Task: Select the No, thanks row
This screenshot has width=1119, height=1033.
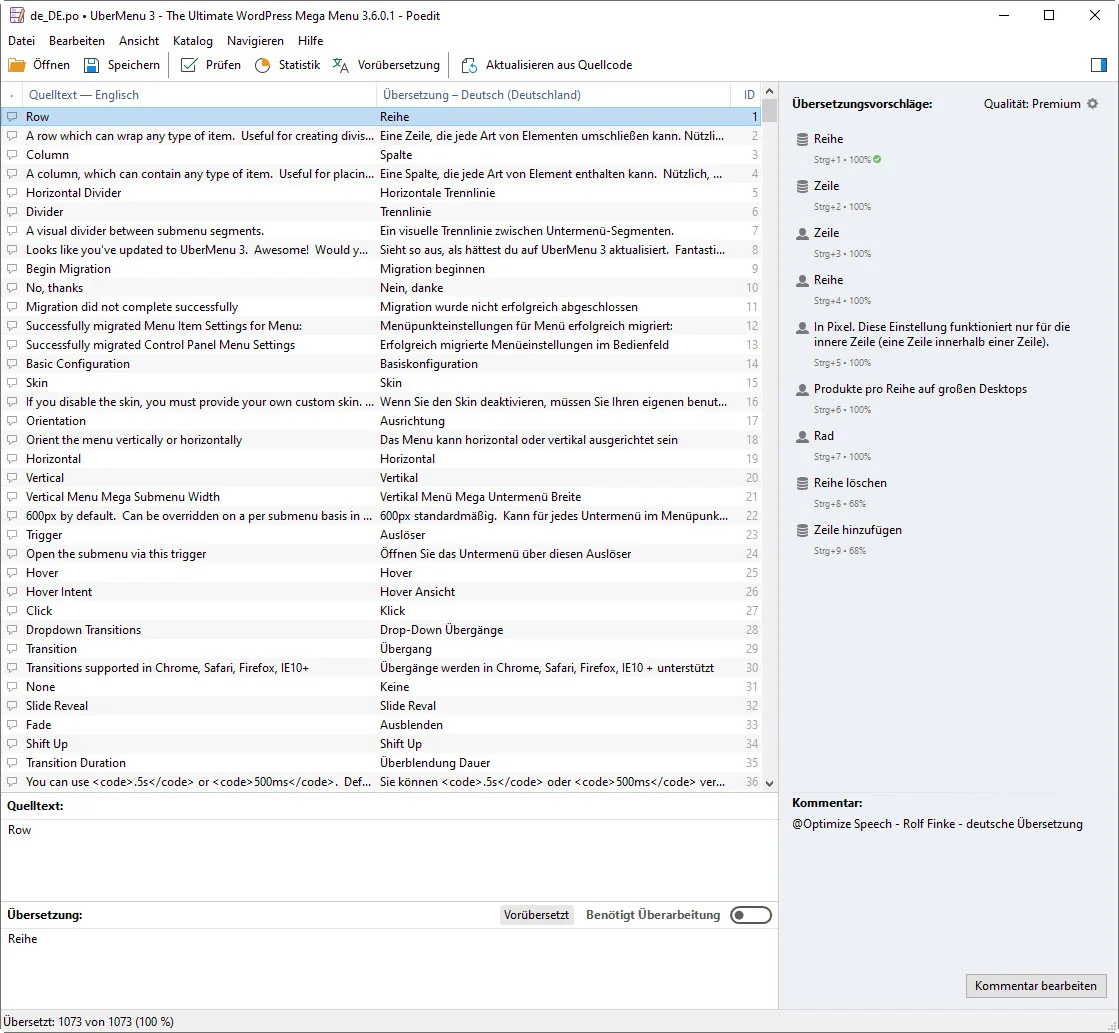Action: (381, 288)
